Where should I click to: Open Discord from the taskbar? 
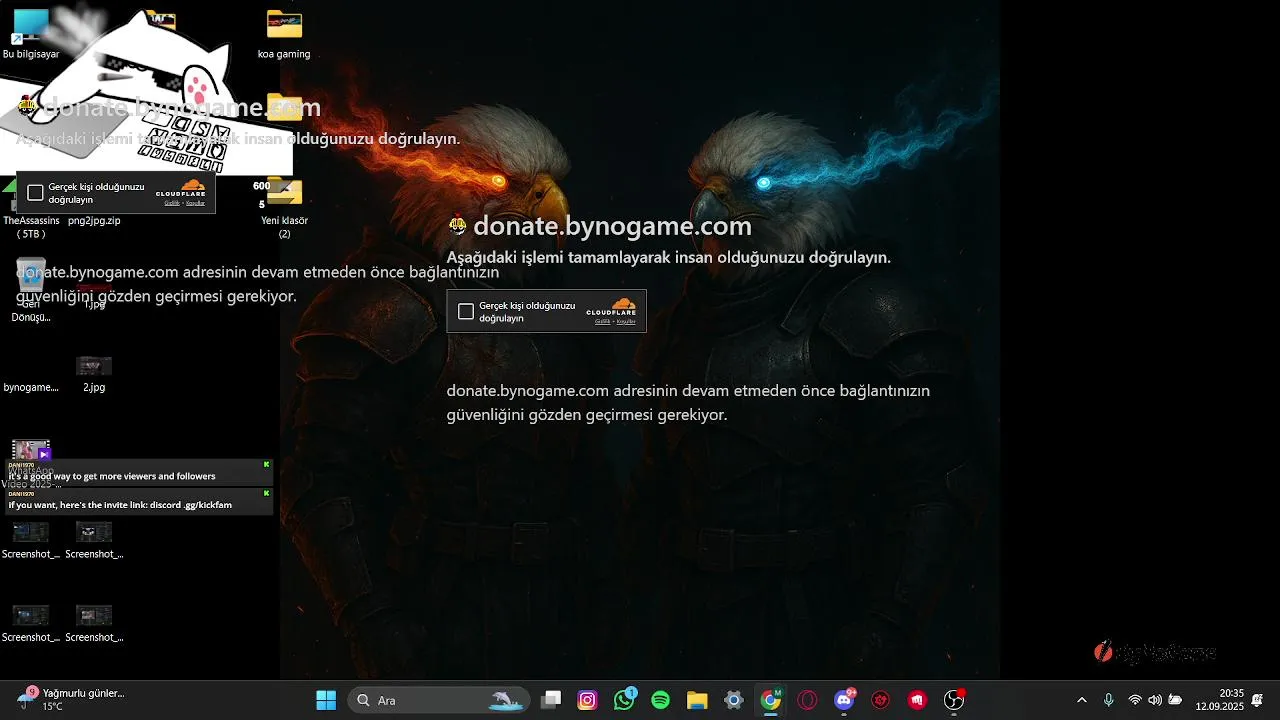tap(844, 700)
